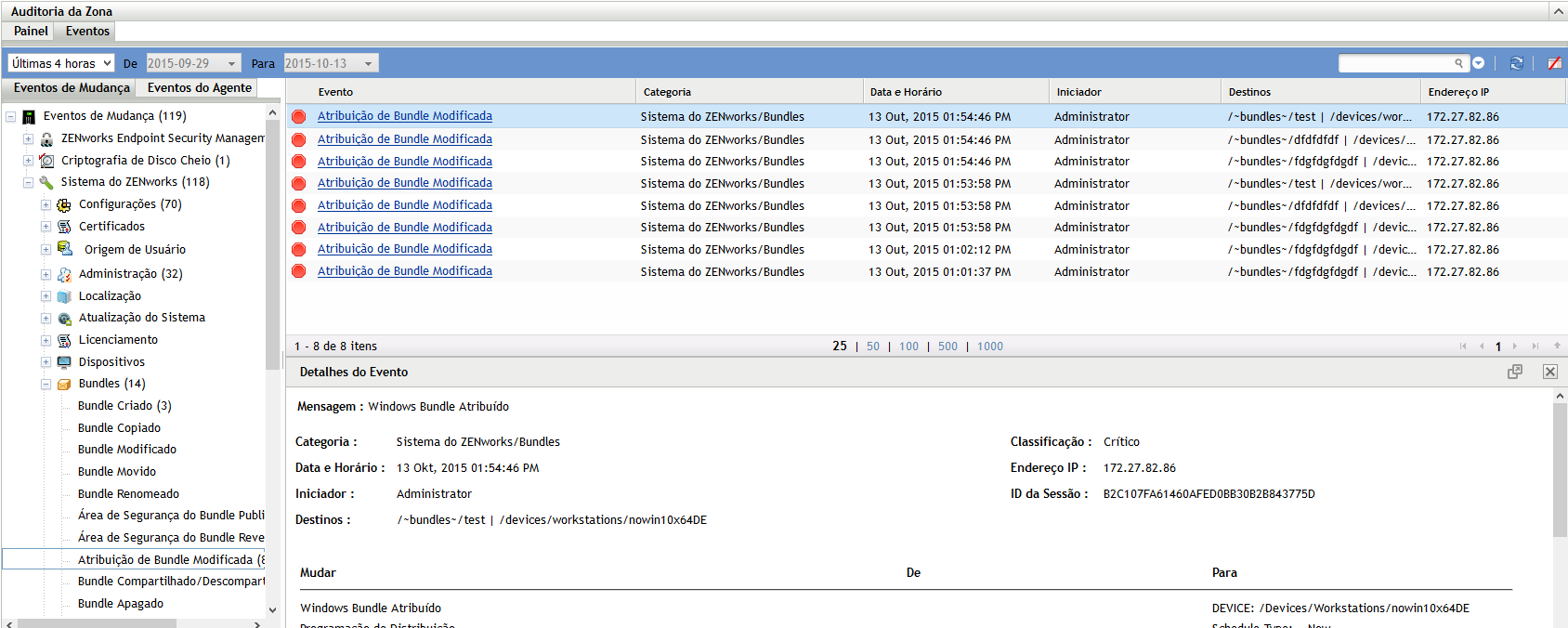Image resolution: width=1568 pixels, height=628 pixels.
Task: Open the 01:02:12 PM Atribuição de Bundle Modificada link
Action: click(405, 249)
